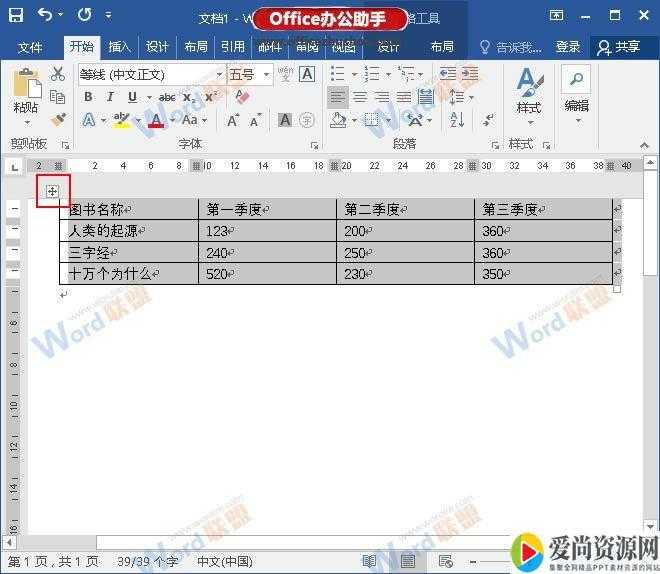Switch to Read Mode view icon
Image resolution: width=660 pixels, height=574 pixels.
point(369,561)
